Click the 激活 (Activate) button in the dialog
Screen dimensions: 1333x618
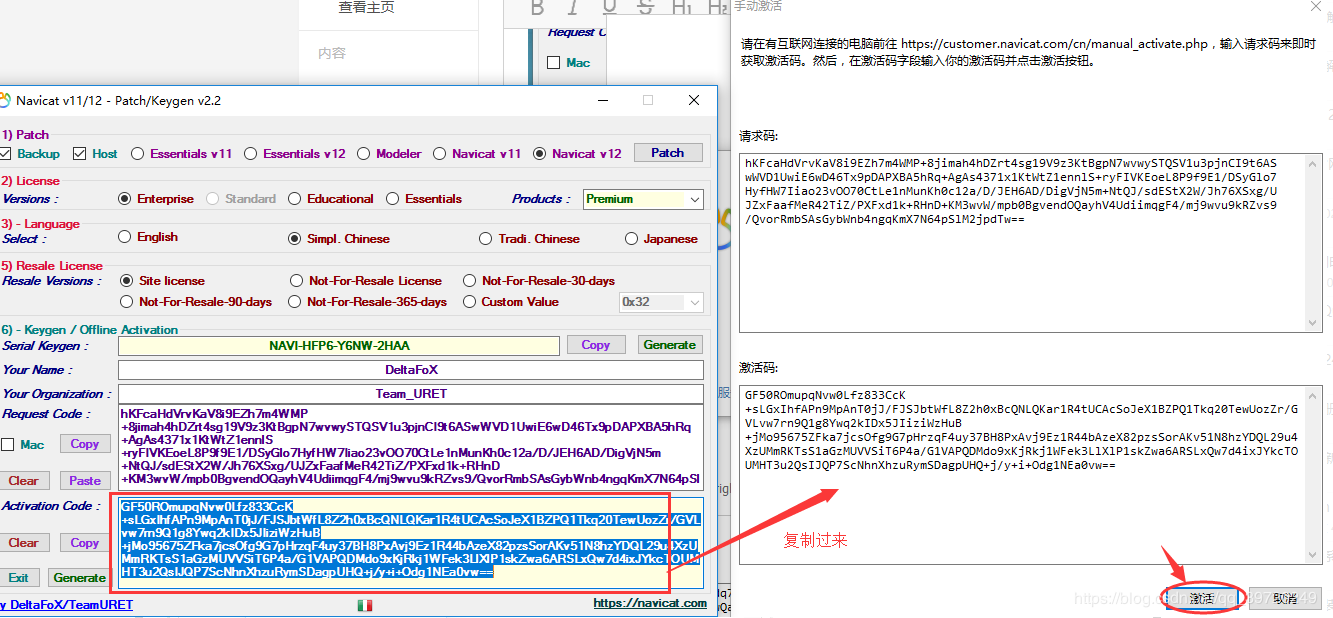coord(1202,598)
